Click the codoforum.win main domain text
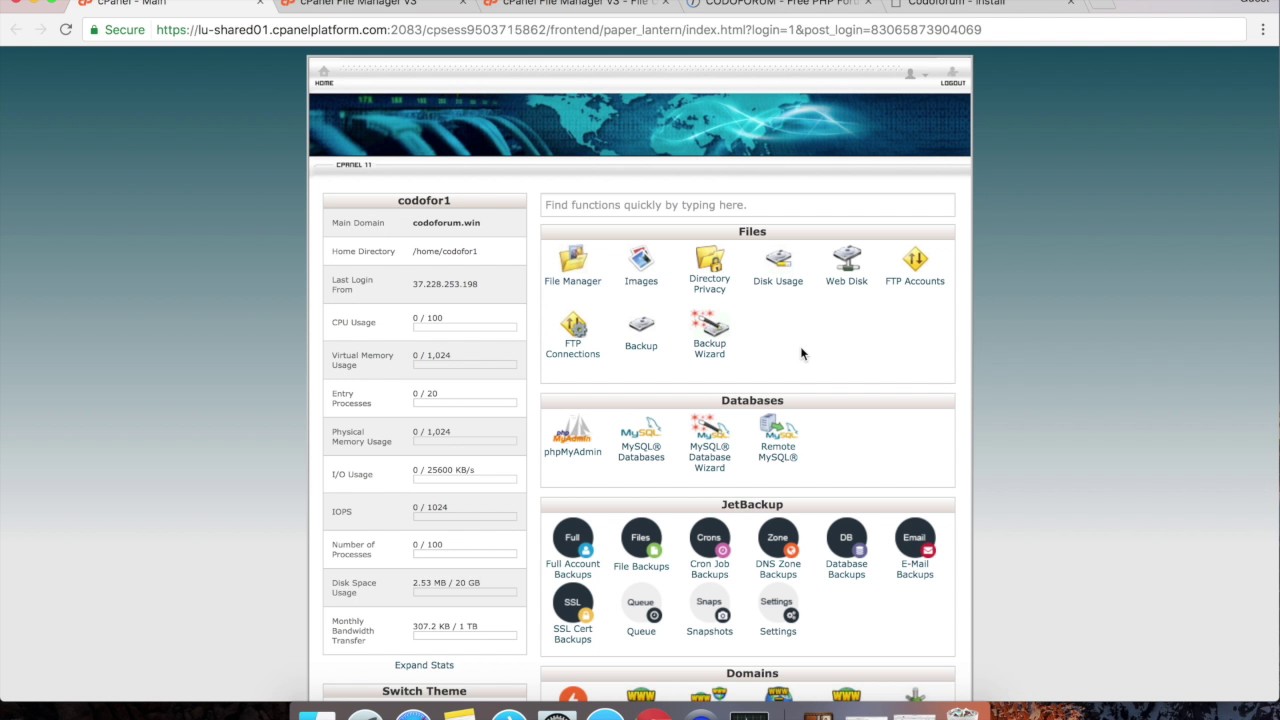 tap(446, 223)
